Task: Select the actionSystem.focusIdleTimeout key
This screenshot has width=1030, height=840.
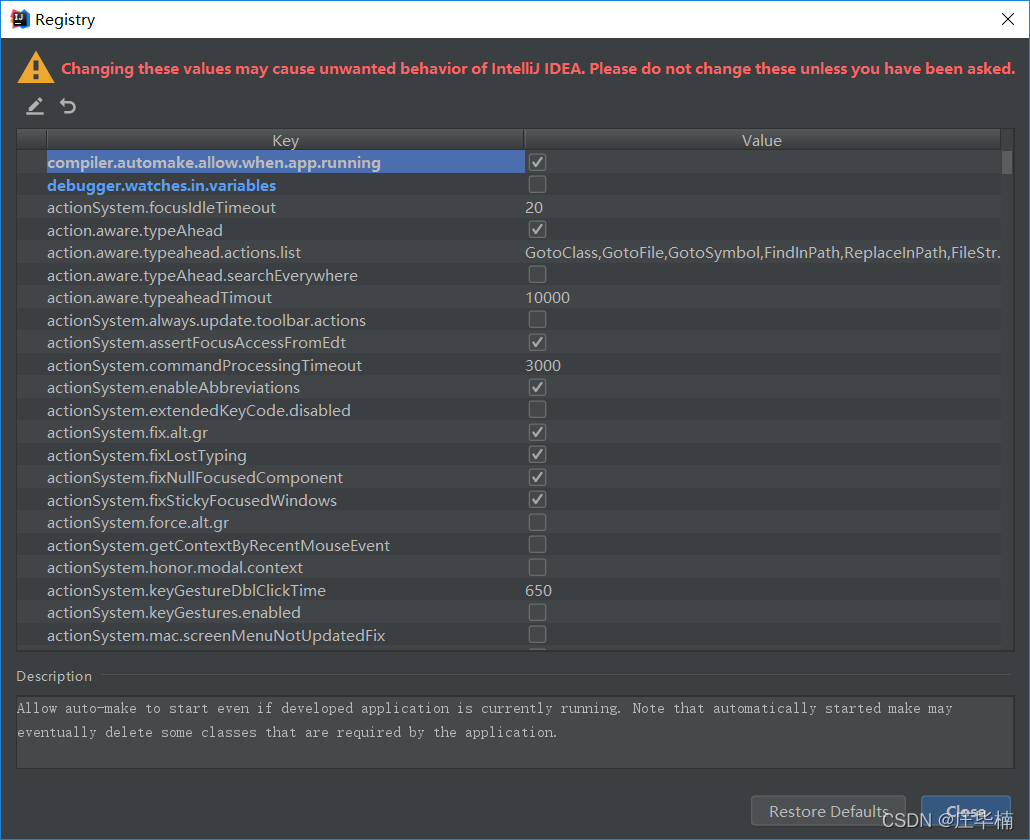Action: click(x=162, y=208)
